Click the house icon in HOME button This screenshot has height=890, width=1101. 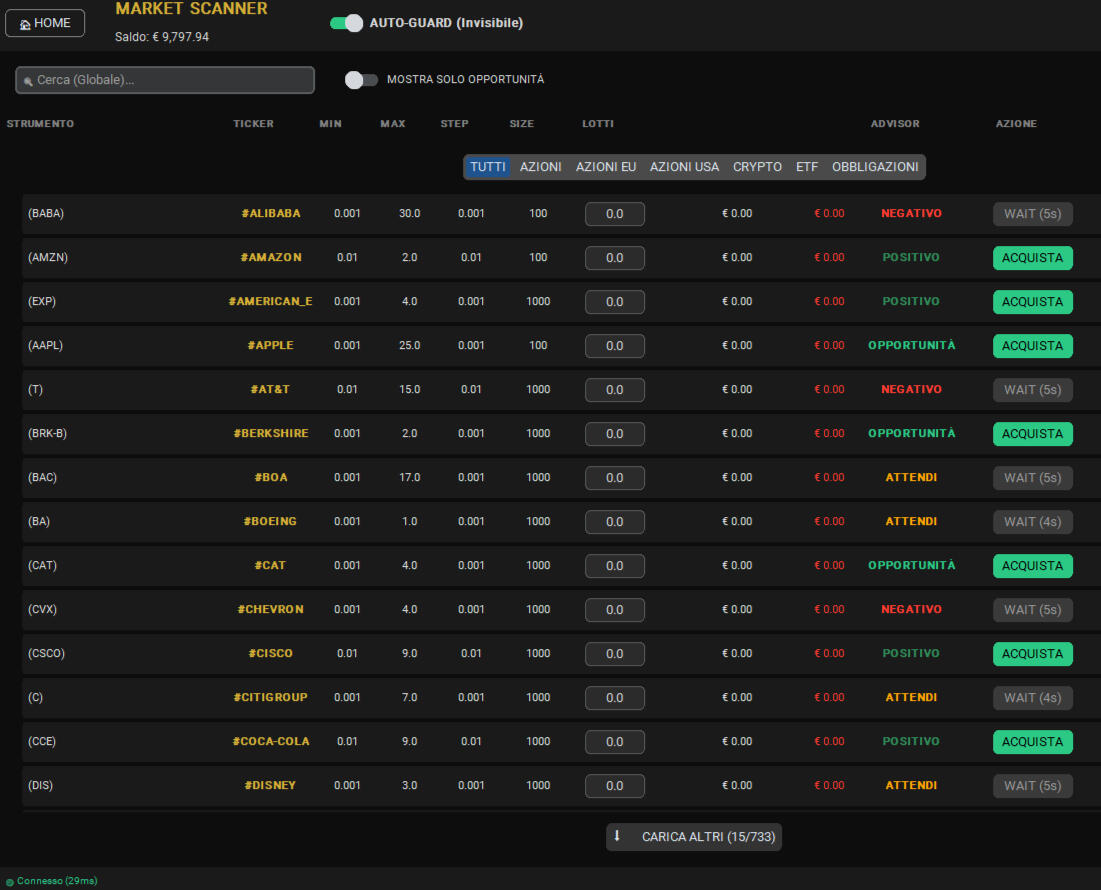click(25, 24)
